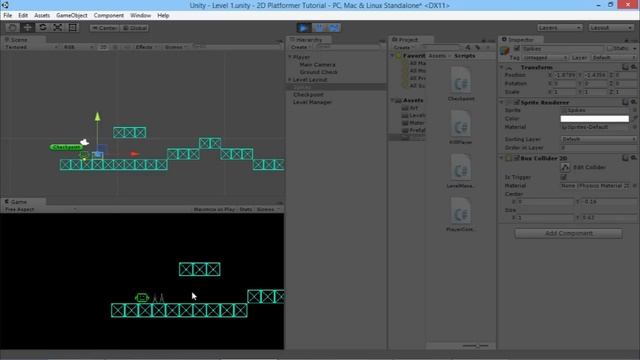
Task: Open the Art folder in the Project tree
Action: [x=413, y=108]
